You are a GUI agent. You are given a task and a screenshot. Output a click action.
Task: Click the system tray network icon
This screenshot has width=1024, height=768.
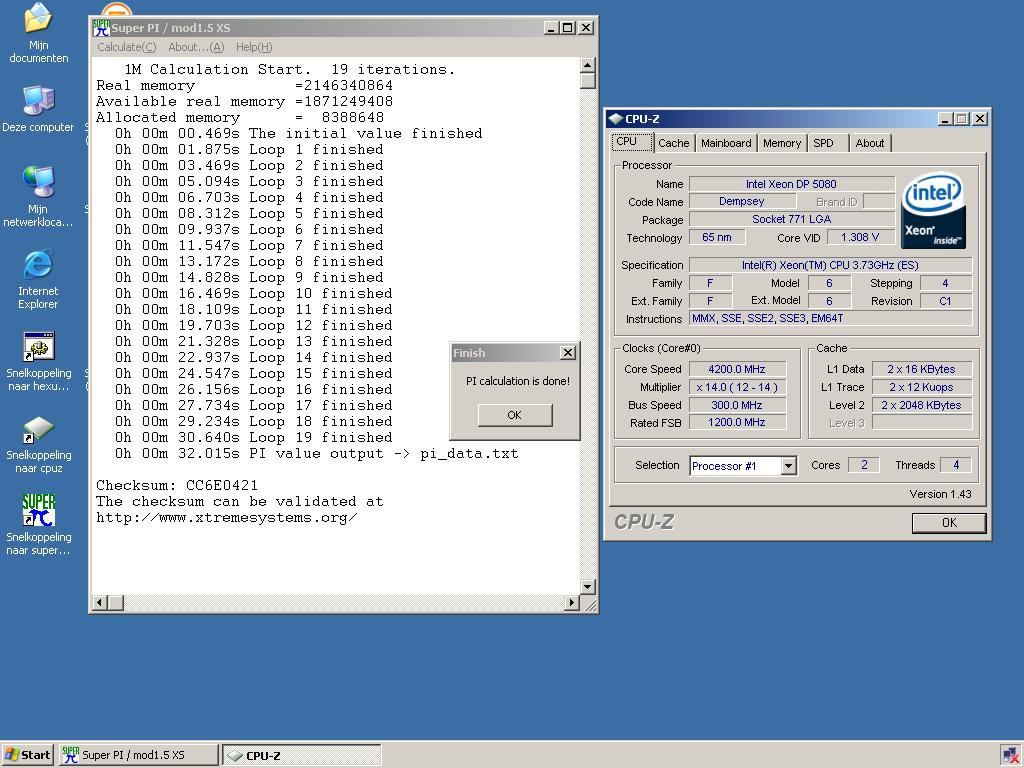click(x=1011, y=756)
